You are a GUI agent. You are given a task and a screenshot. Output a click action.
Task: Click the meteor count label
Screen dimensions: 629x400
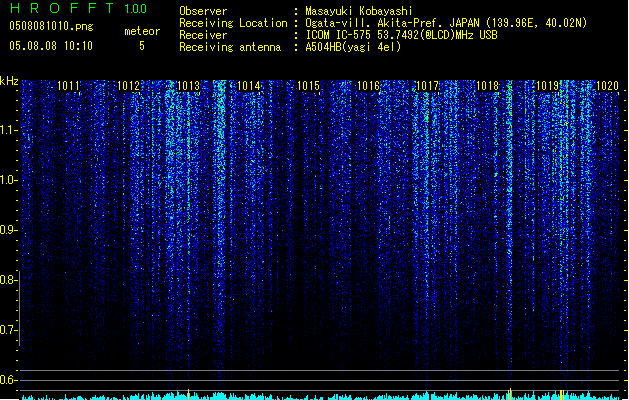(x=142, y=31)
